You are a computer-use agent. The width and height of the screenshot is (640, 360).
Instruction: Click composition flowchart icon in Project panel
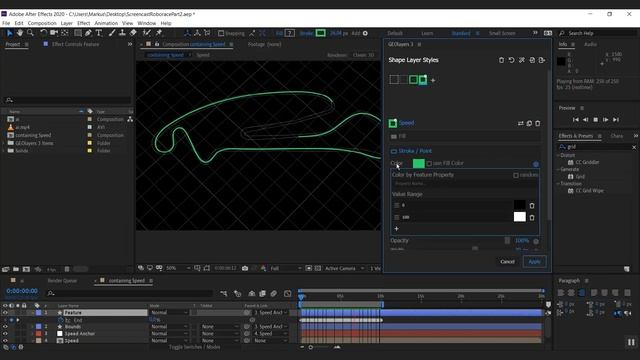pos(130,119)
